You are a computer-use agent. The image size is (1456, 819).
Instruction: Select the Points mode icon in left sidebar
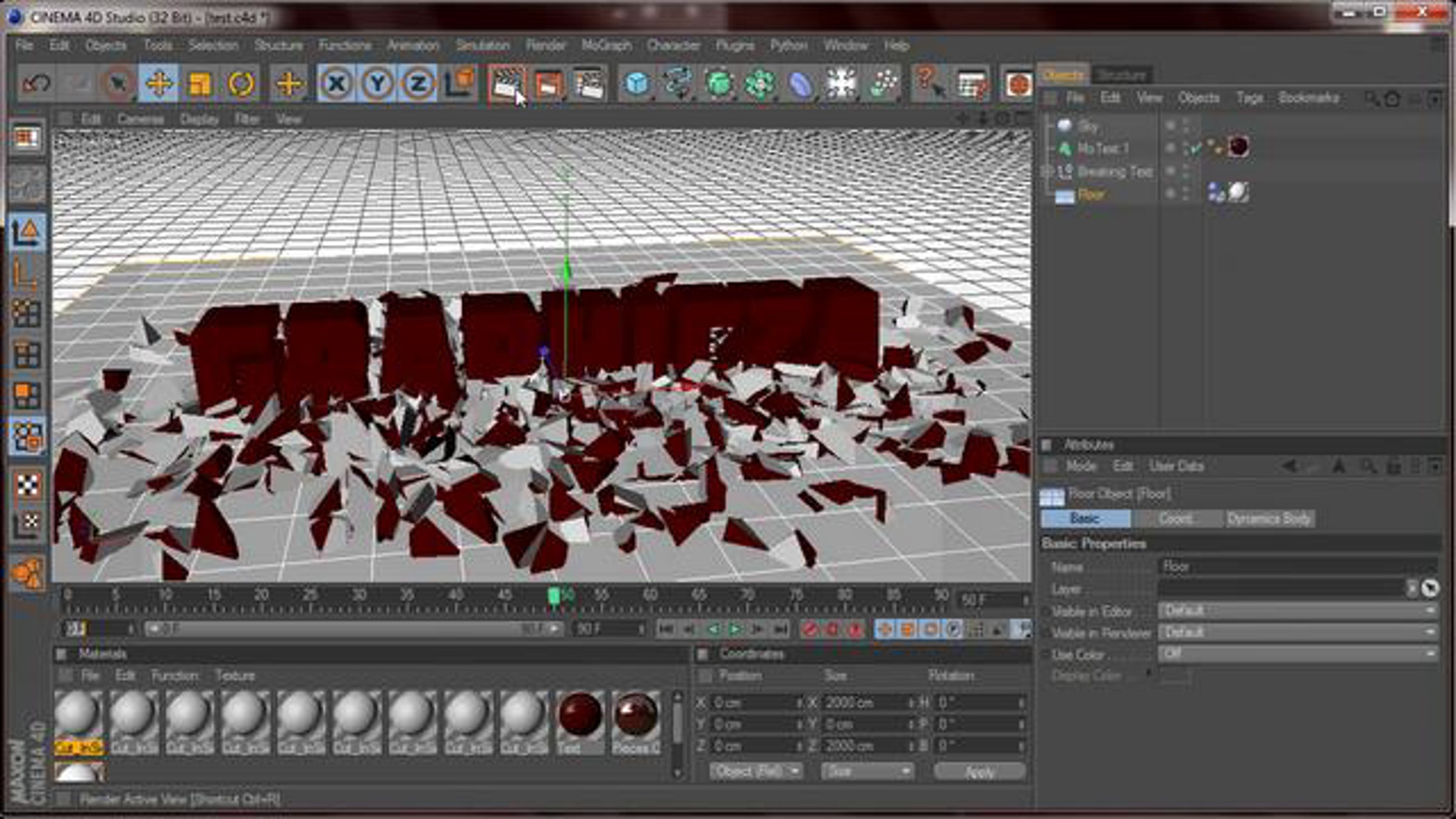27,313
